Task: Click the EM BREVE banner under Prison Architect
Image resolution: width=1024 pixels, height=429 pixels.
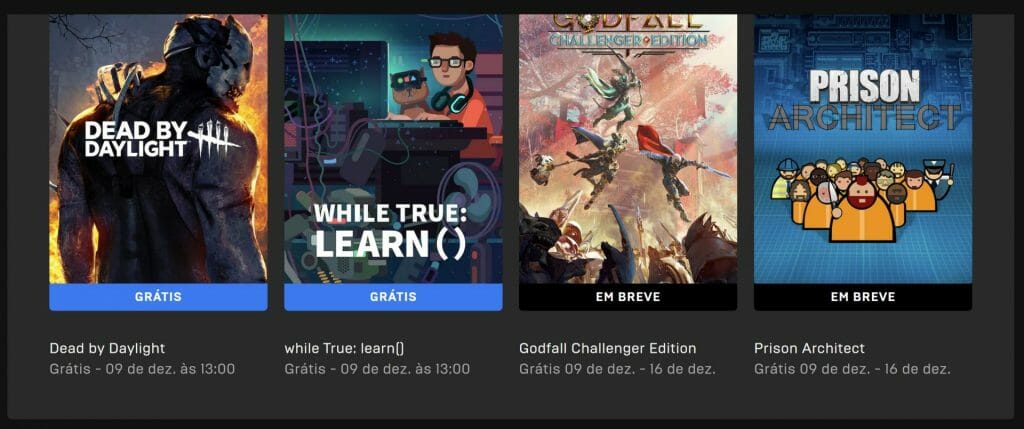Action: 863,297
